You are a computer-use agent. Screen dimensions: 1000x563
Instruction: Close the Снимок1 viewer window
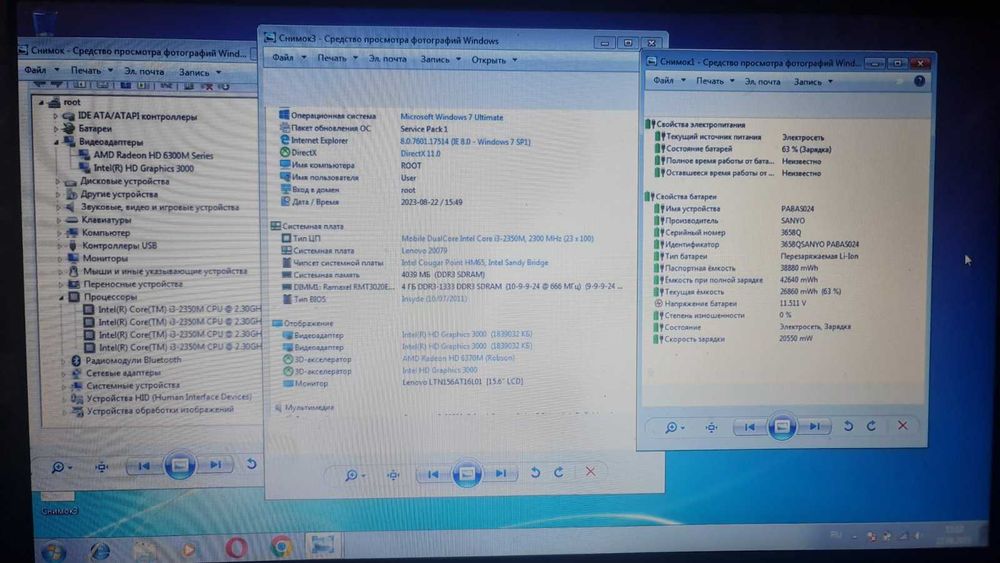click(x=920, y=63)
